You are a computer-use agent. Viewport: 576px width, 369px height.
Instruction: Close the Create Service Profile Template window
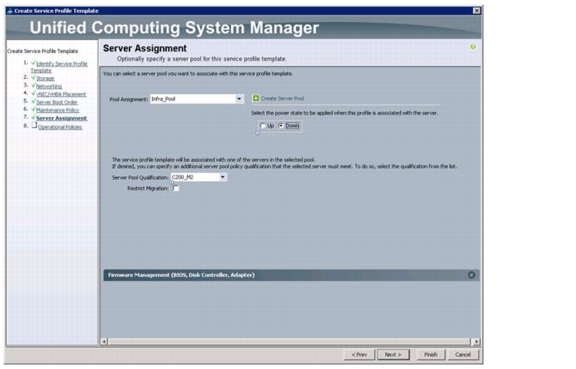[x=476, y=11]
